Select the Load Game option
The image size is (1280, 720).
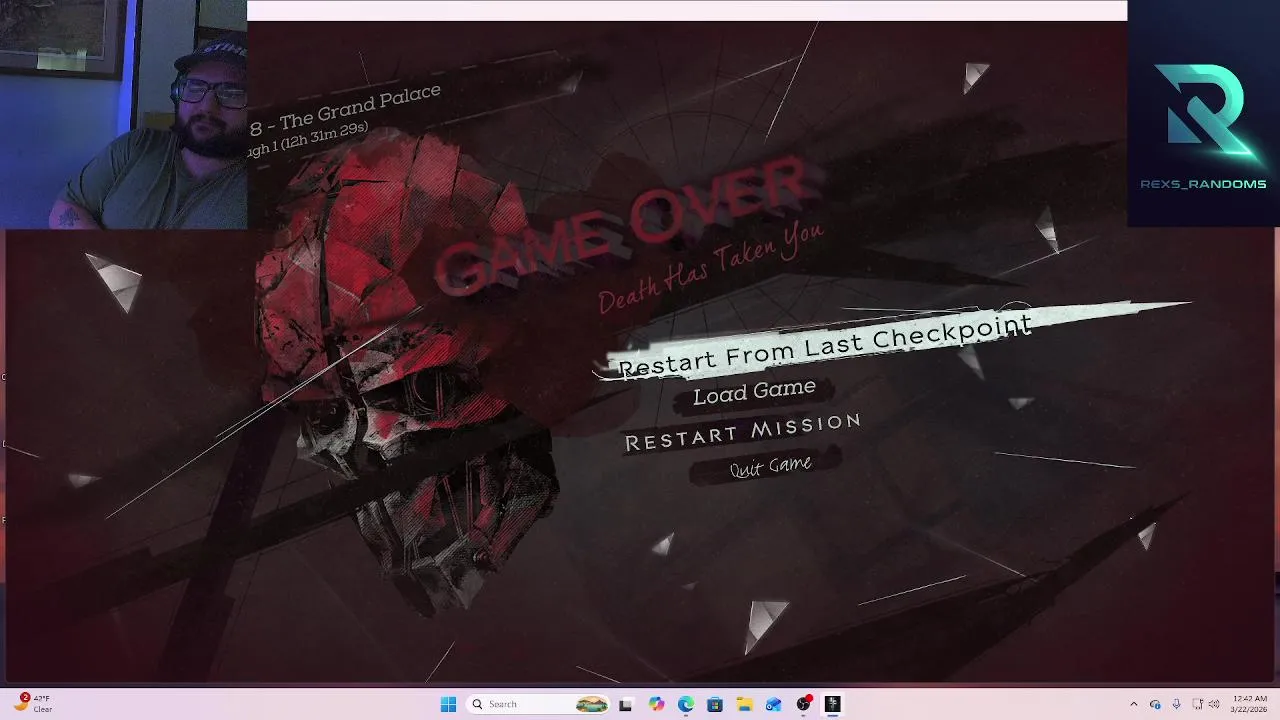point(754,391)
